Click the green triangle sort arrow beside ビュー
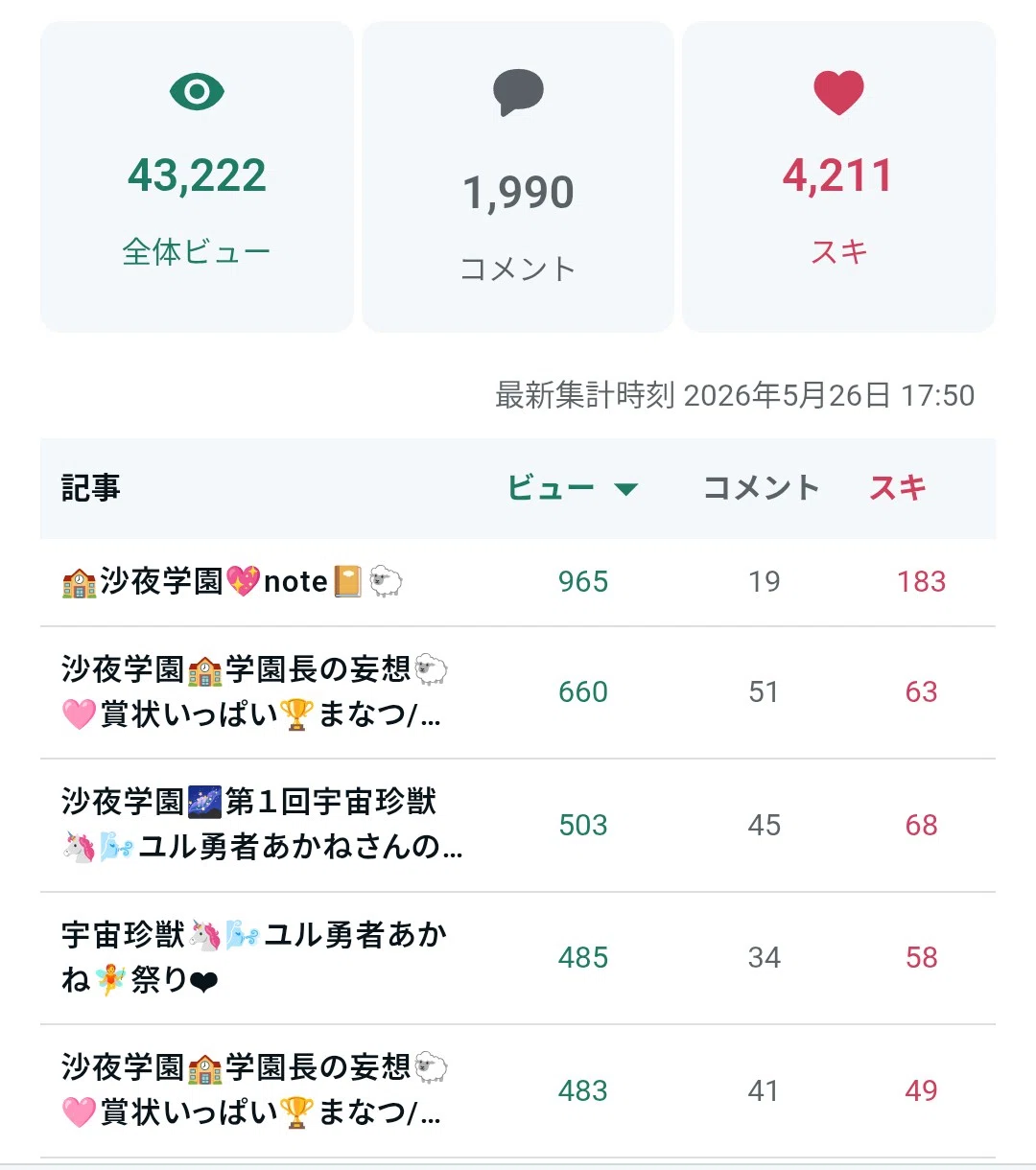 point(626,489)
